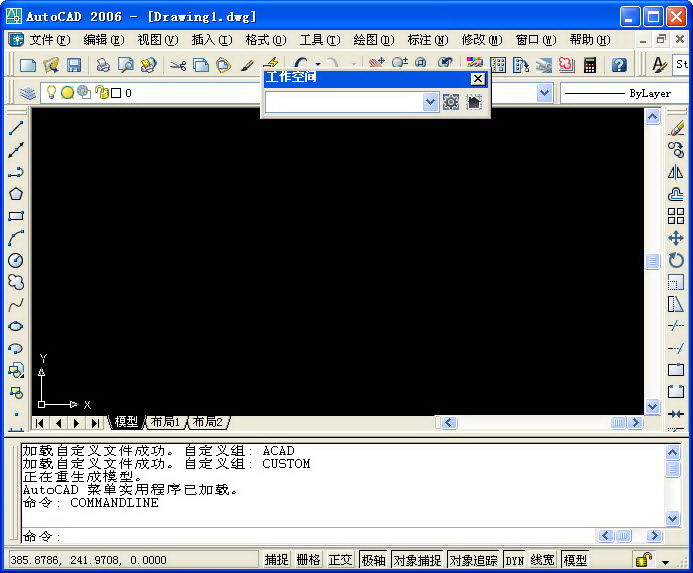This screenshot has height=573, width=693.
Task: Open the Layer Properties Manager icon
Action: pyautogui.click(x=28, y=93)
